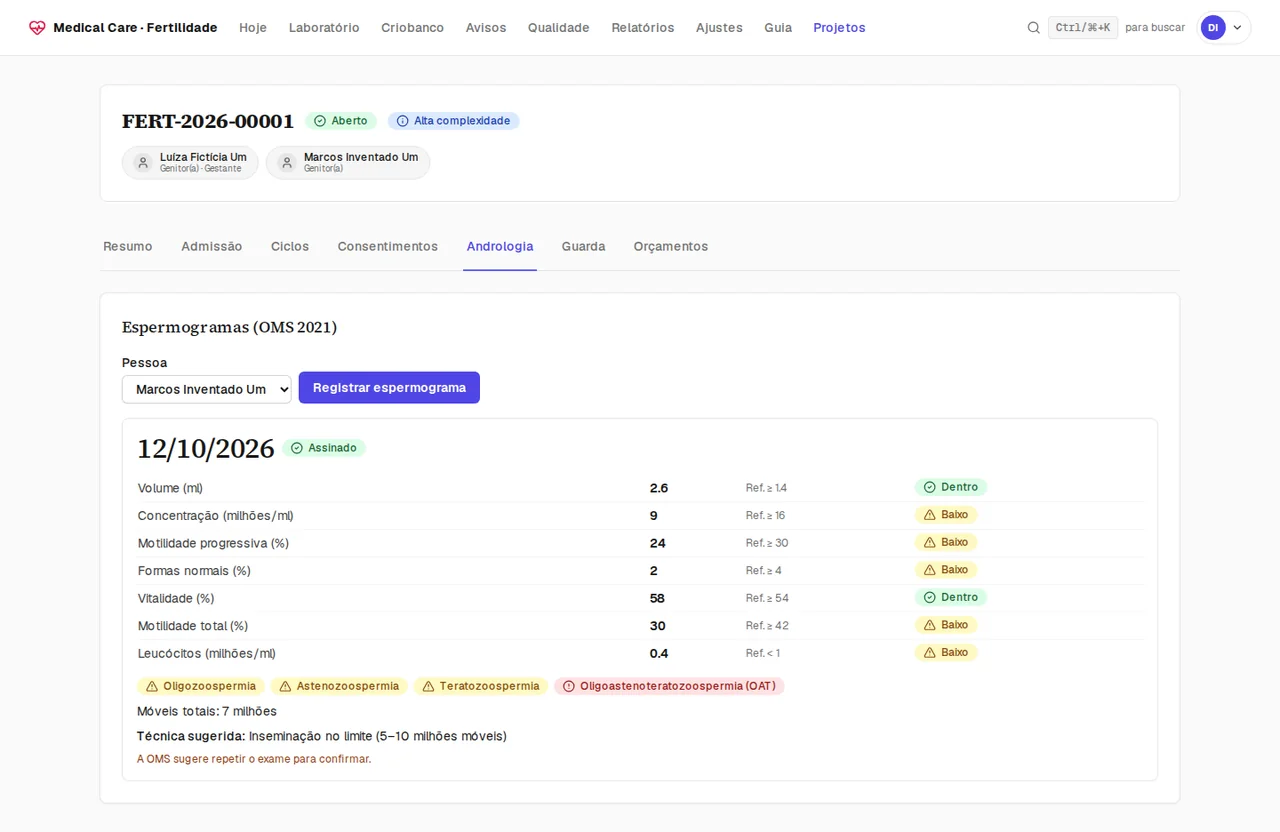Click the heart logo icon beside Medical Care

[37, 28]
